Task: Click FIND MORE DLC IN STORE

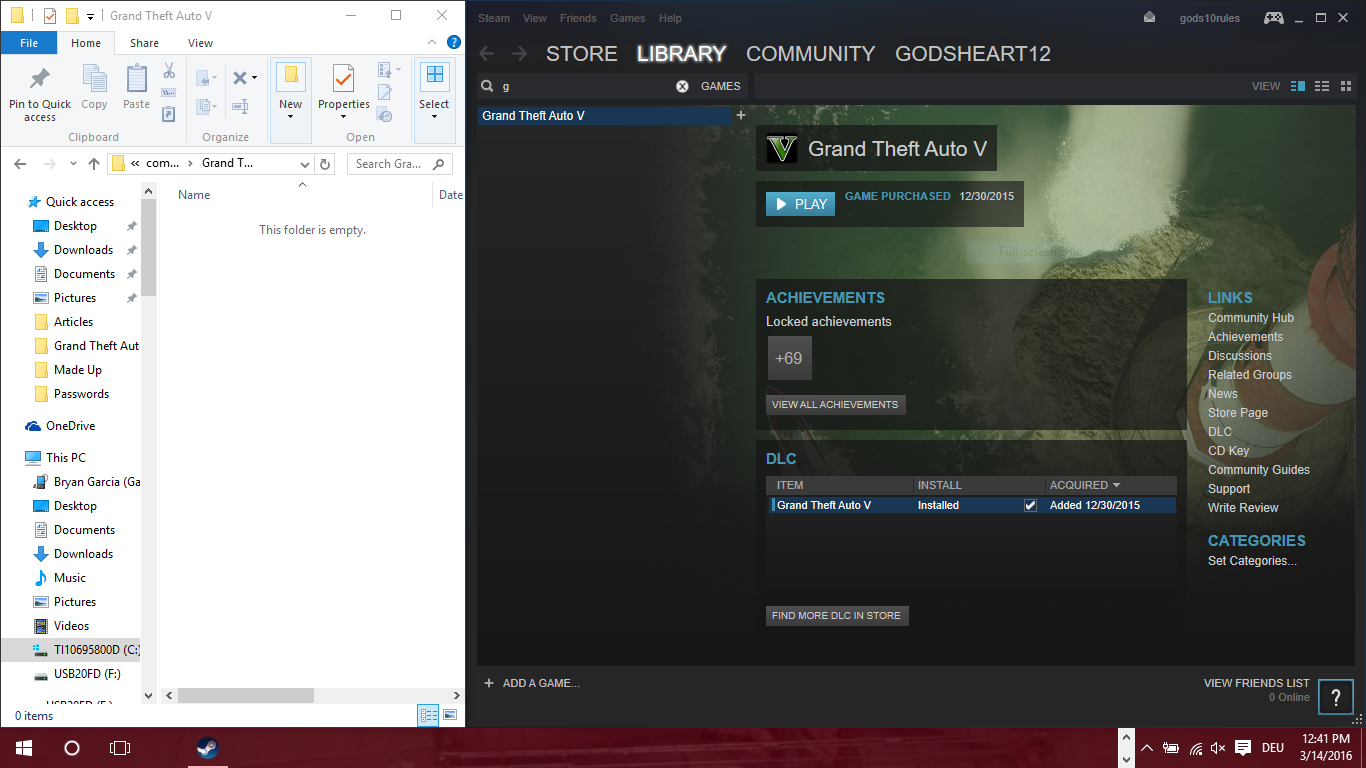Action: [x=836, y=616]
